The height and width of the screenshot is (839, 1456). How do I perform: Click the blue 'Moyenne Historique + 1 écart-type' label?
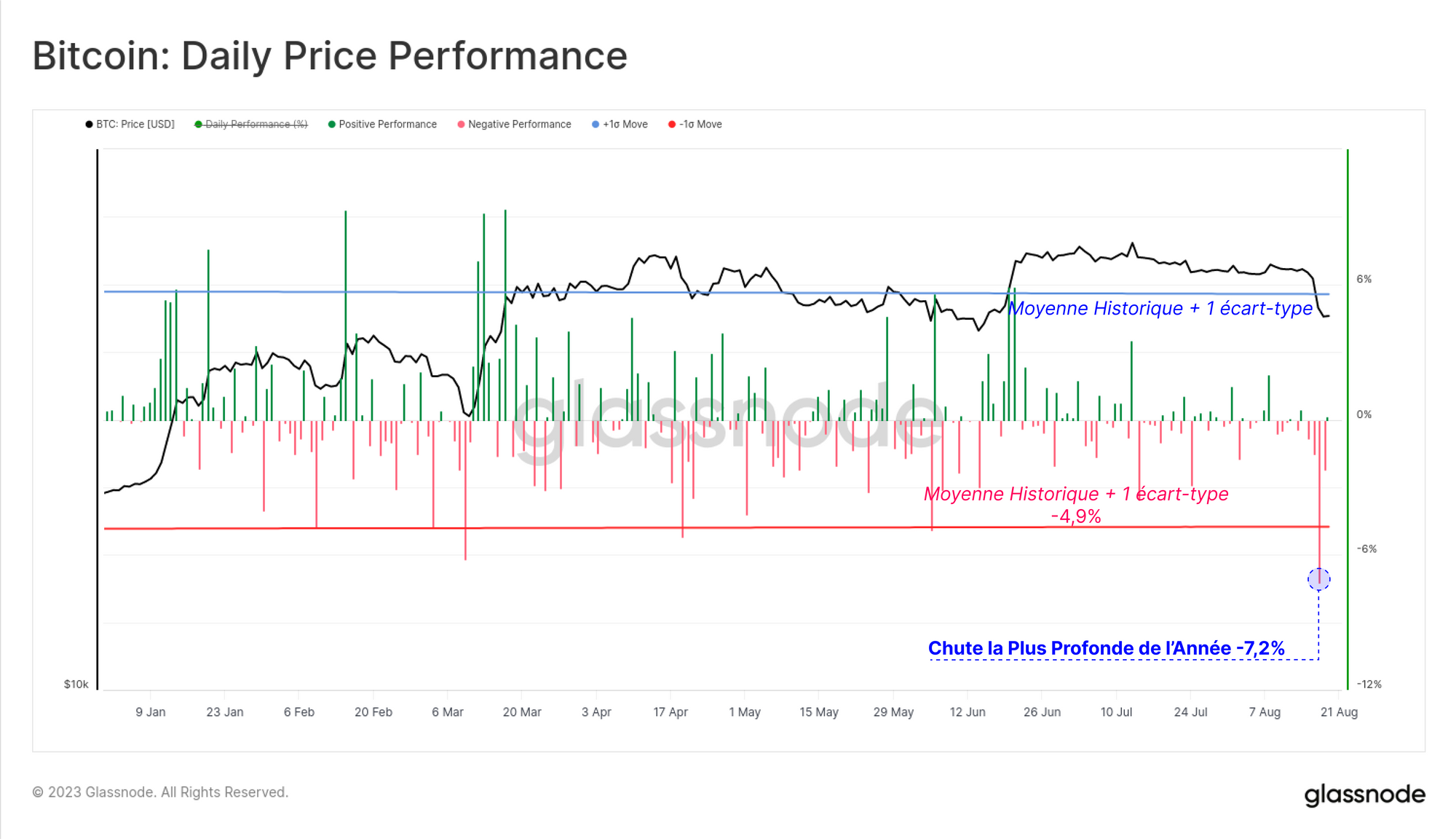click(1160, 309)
